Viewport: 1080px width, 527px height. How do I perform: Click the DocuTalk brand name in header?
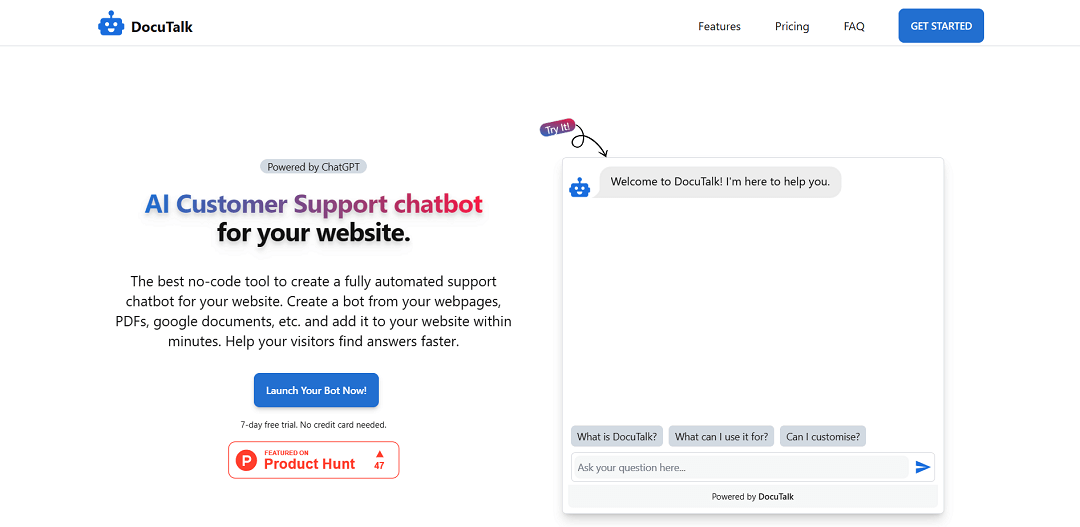pos(162,27)
